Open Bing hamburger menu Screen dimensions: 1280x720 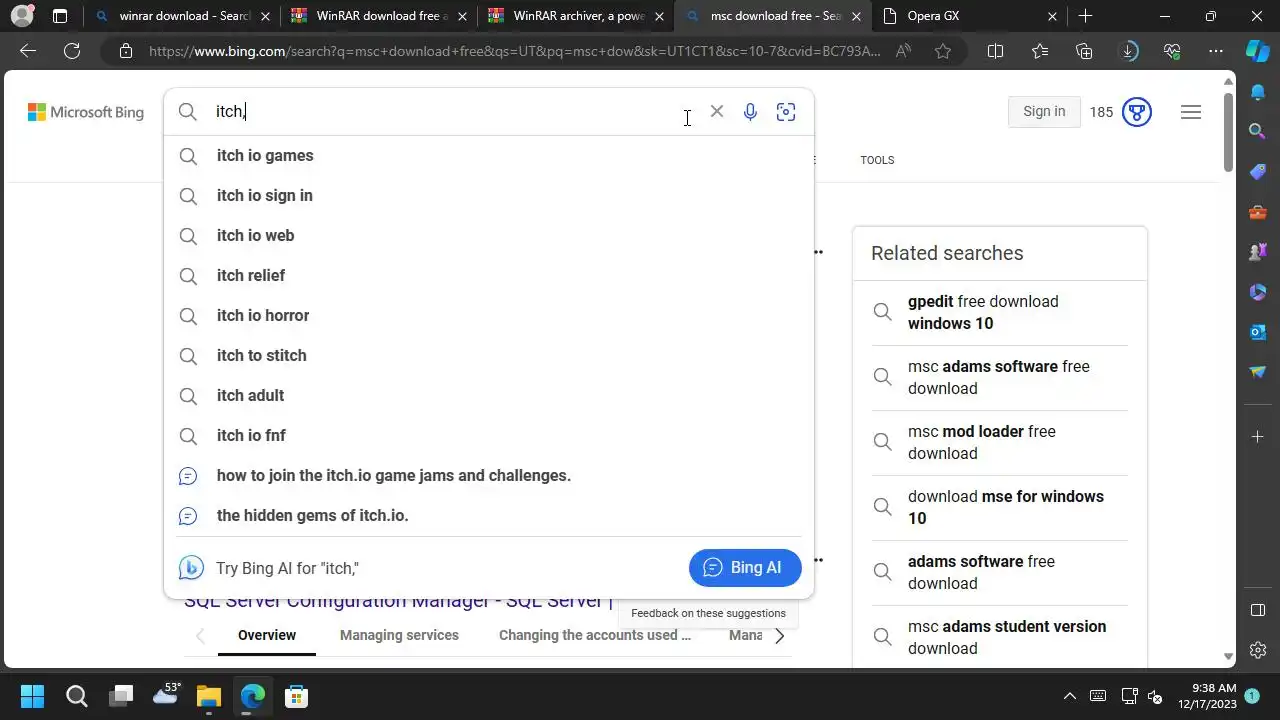[x=1191, y=112]
